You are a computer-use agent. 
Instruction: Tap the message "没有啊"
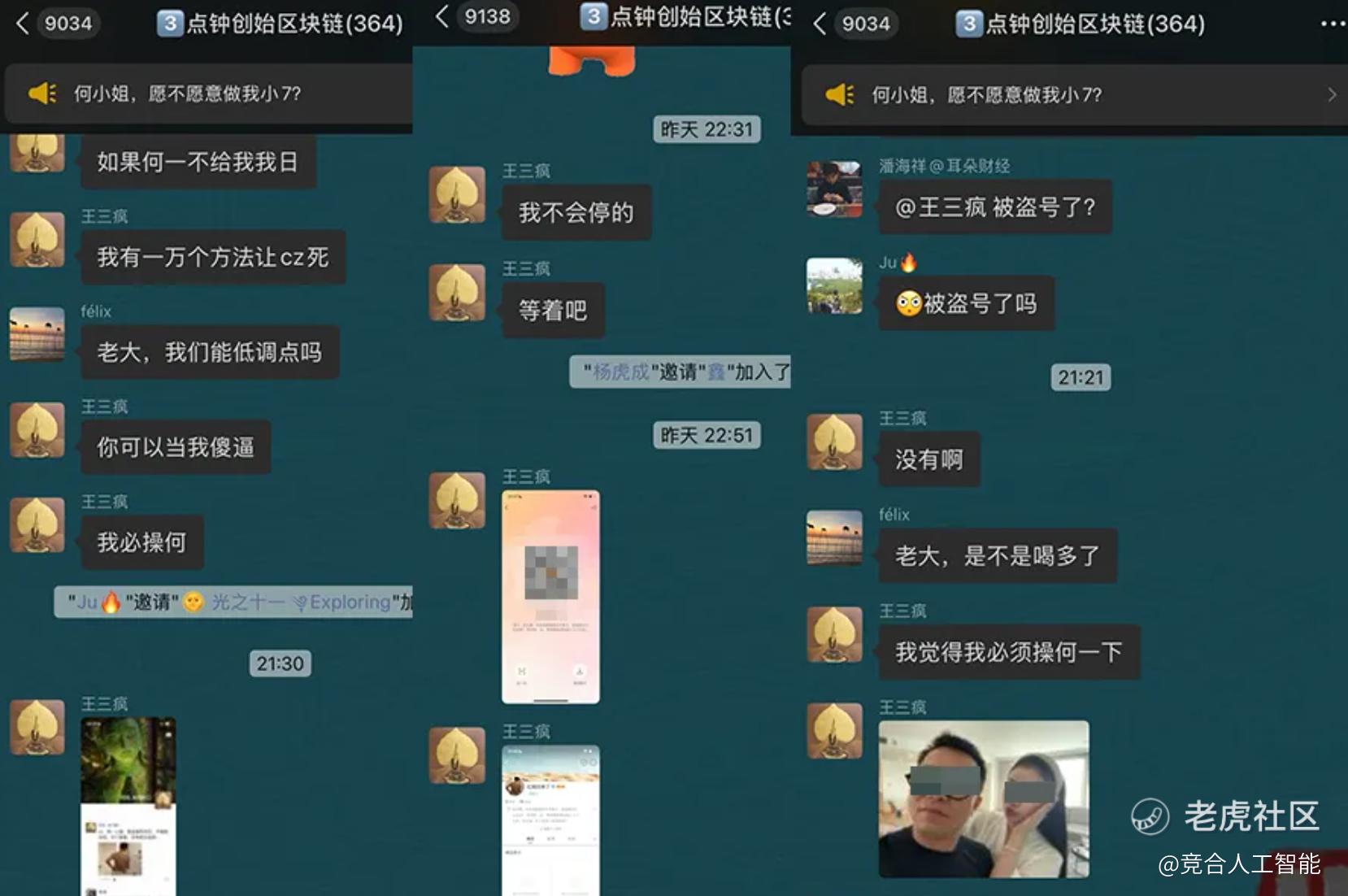point(929,460)
